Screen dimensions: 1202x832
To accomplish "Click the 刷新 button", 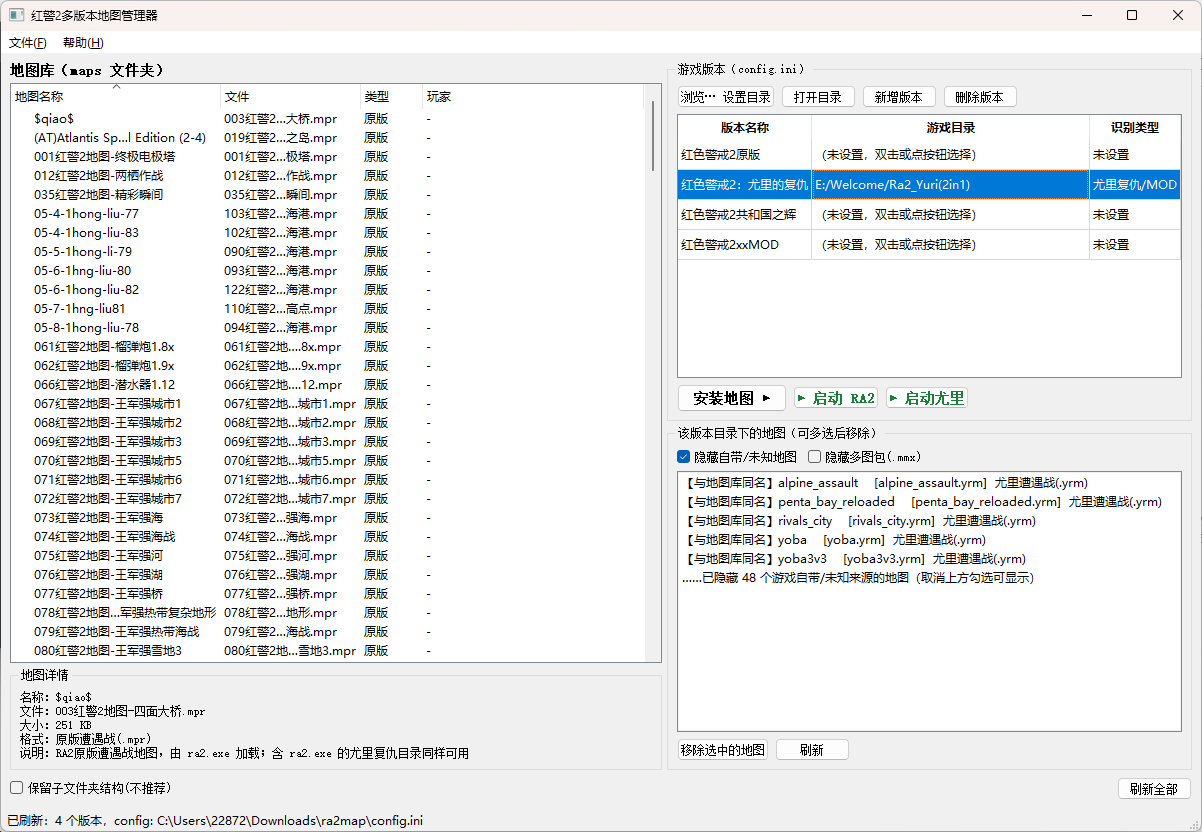I will point(812,750).
